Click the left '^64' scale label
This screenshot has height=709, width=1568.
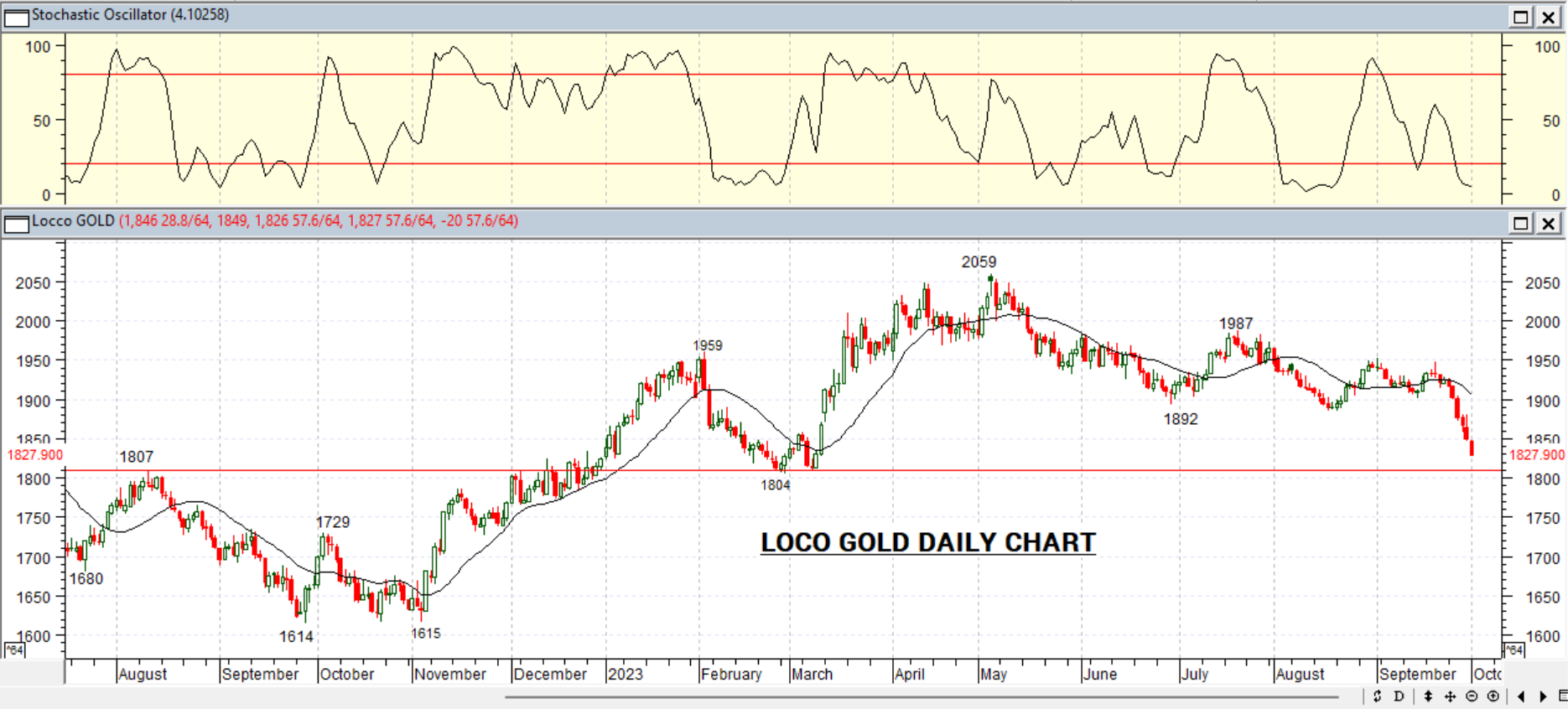[14, 650]
